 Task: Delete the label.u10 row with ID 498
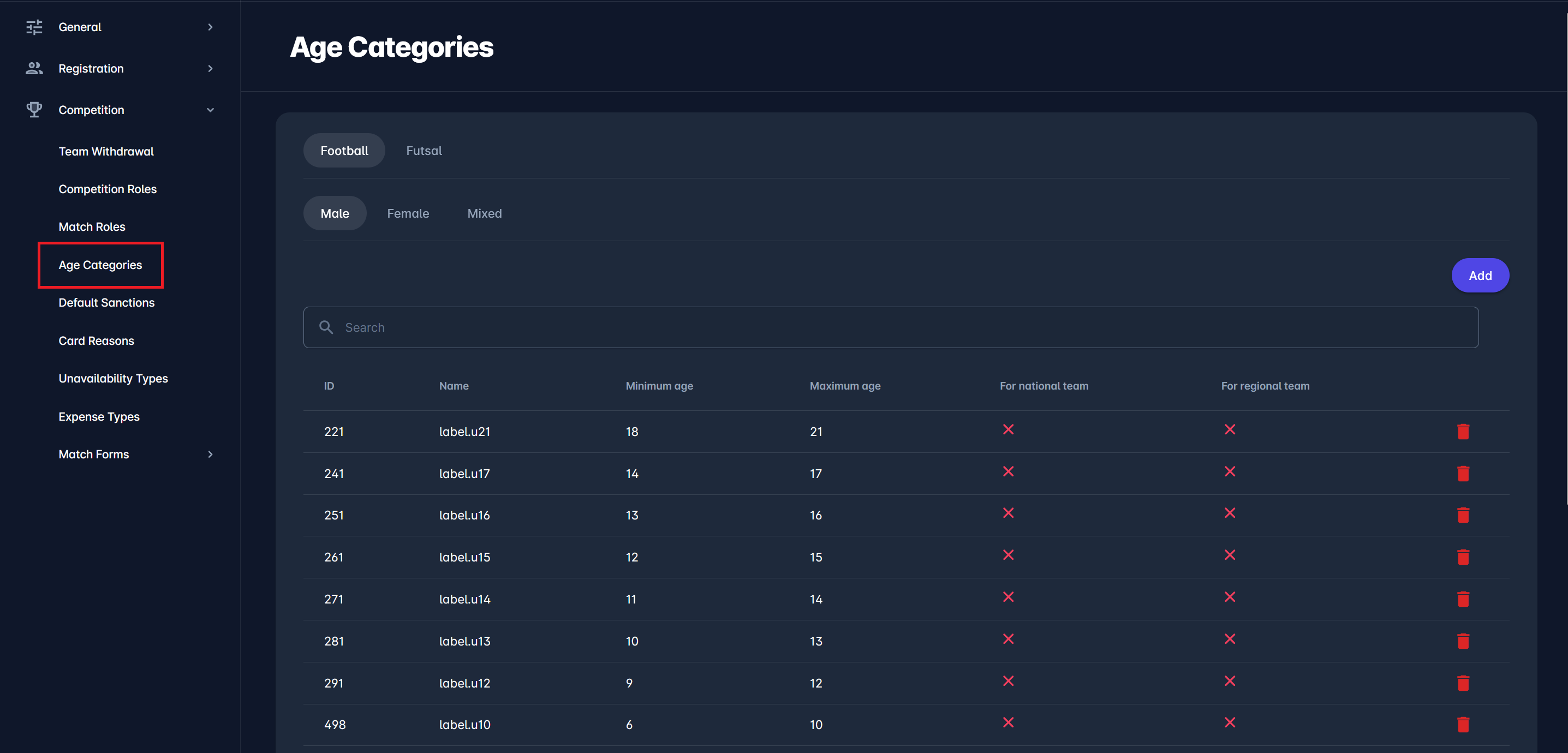click(1463, 725)
